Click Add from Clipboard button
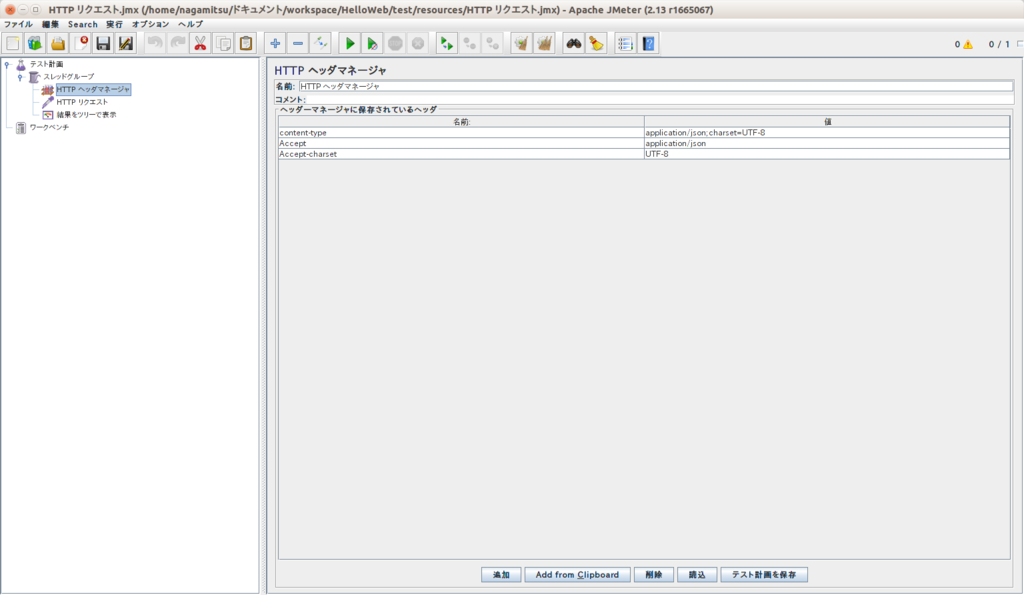The width and height of the screenshot is (1024, 595). (x=577, y=575)
